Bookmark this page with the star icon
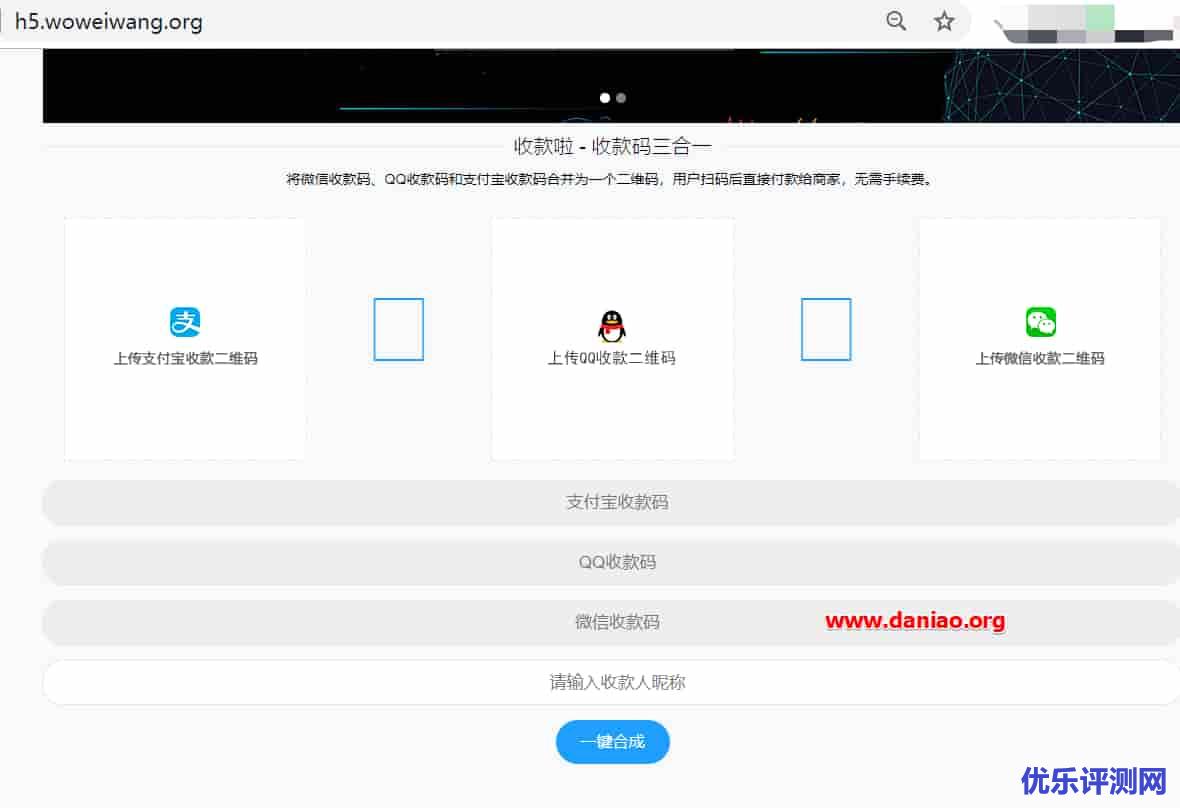 point(944,21)
